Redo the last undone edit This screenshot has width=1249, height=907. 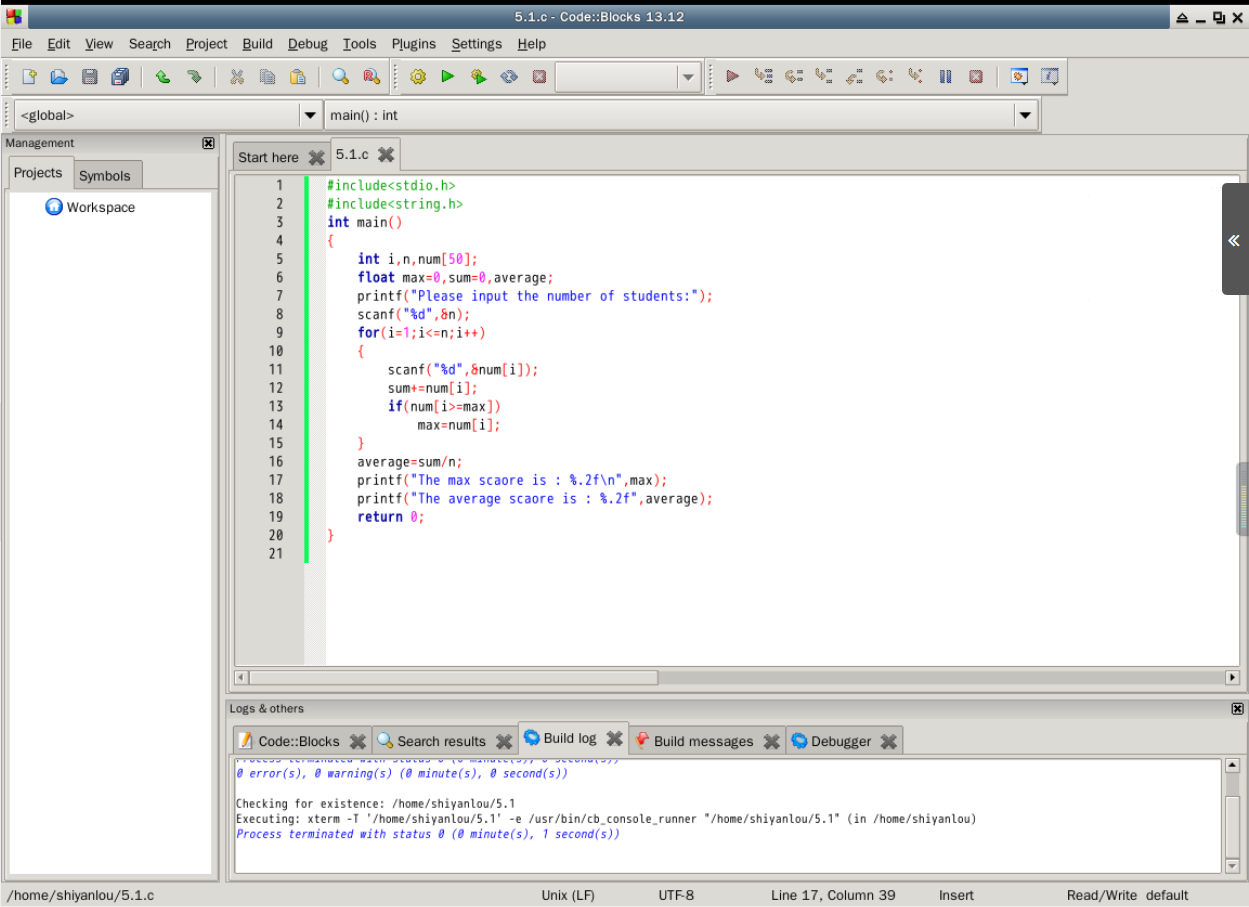[x=194, y=76]
